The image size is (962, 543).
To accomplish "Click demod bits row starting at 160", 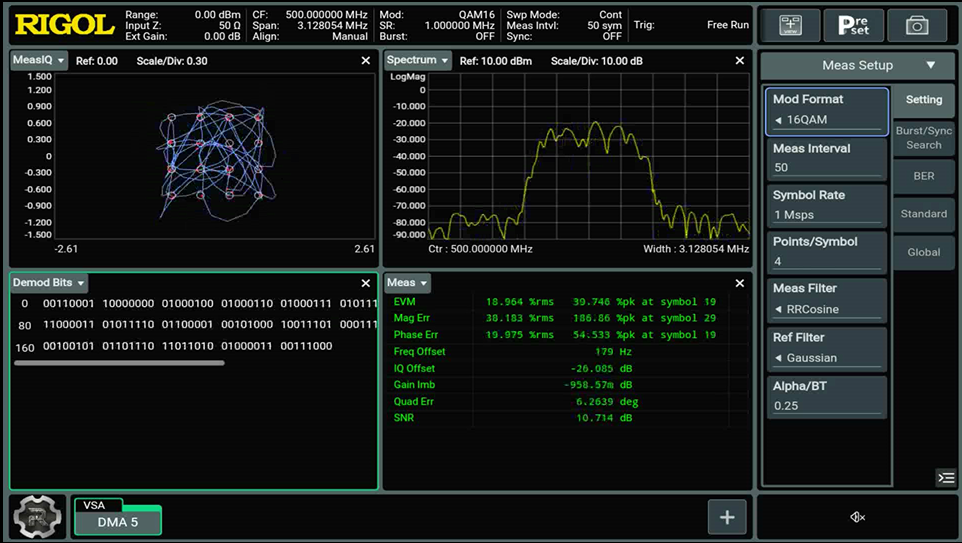I will coord(174,347).
